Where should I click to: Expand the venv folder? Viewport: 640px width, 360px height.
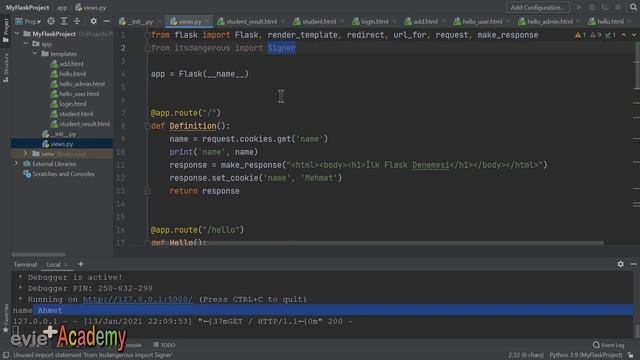[26, 154]
